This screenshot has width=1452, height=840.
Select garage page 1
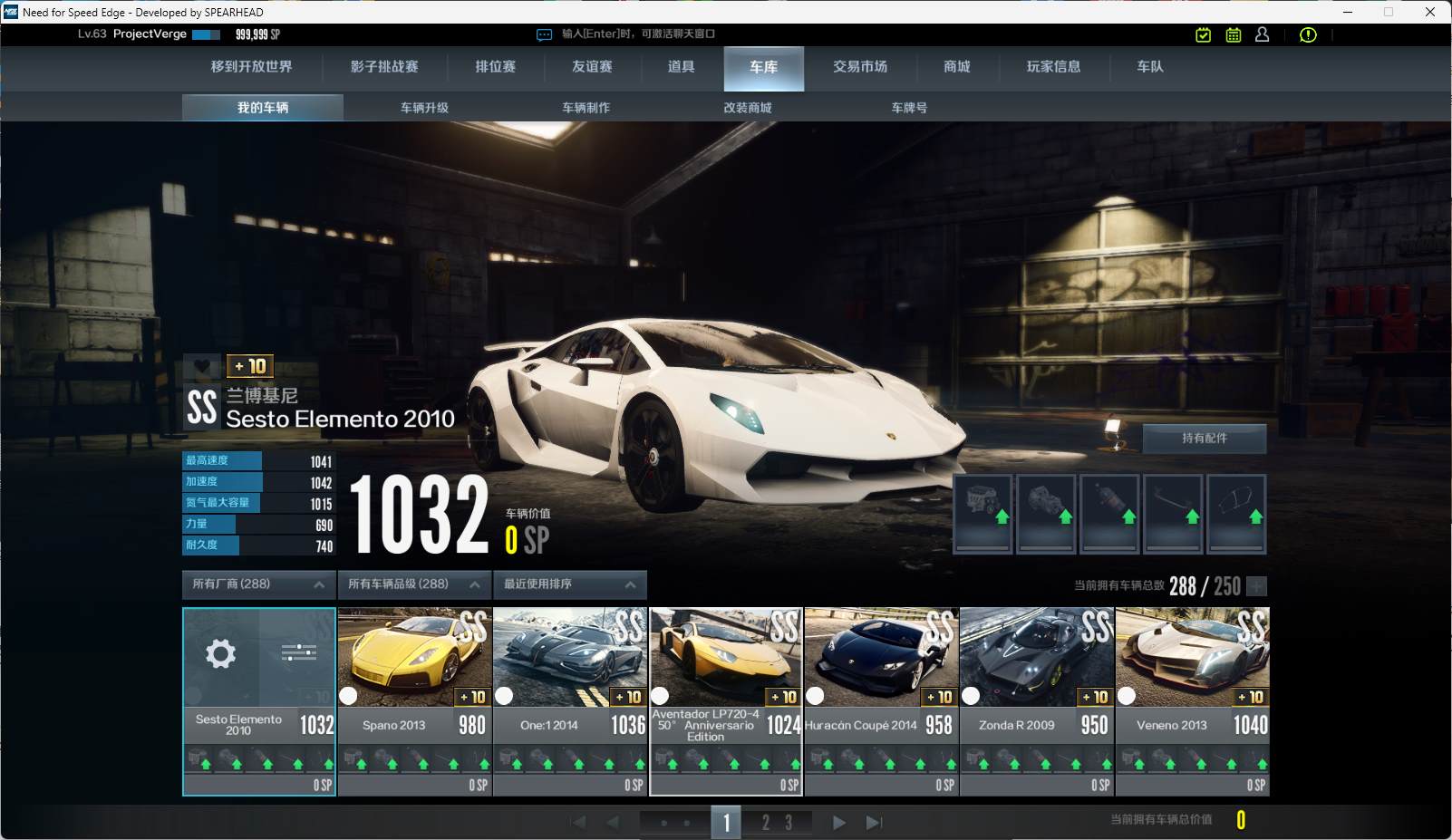[x=726, y=823]
